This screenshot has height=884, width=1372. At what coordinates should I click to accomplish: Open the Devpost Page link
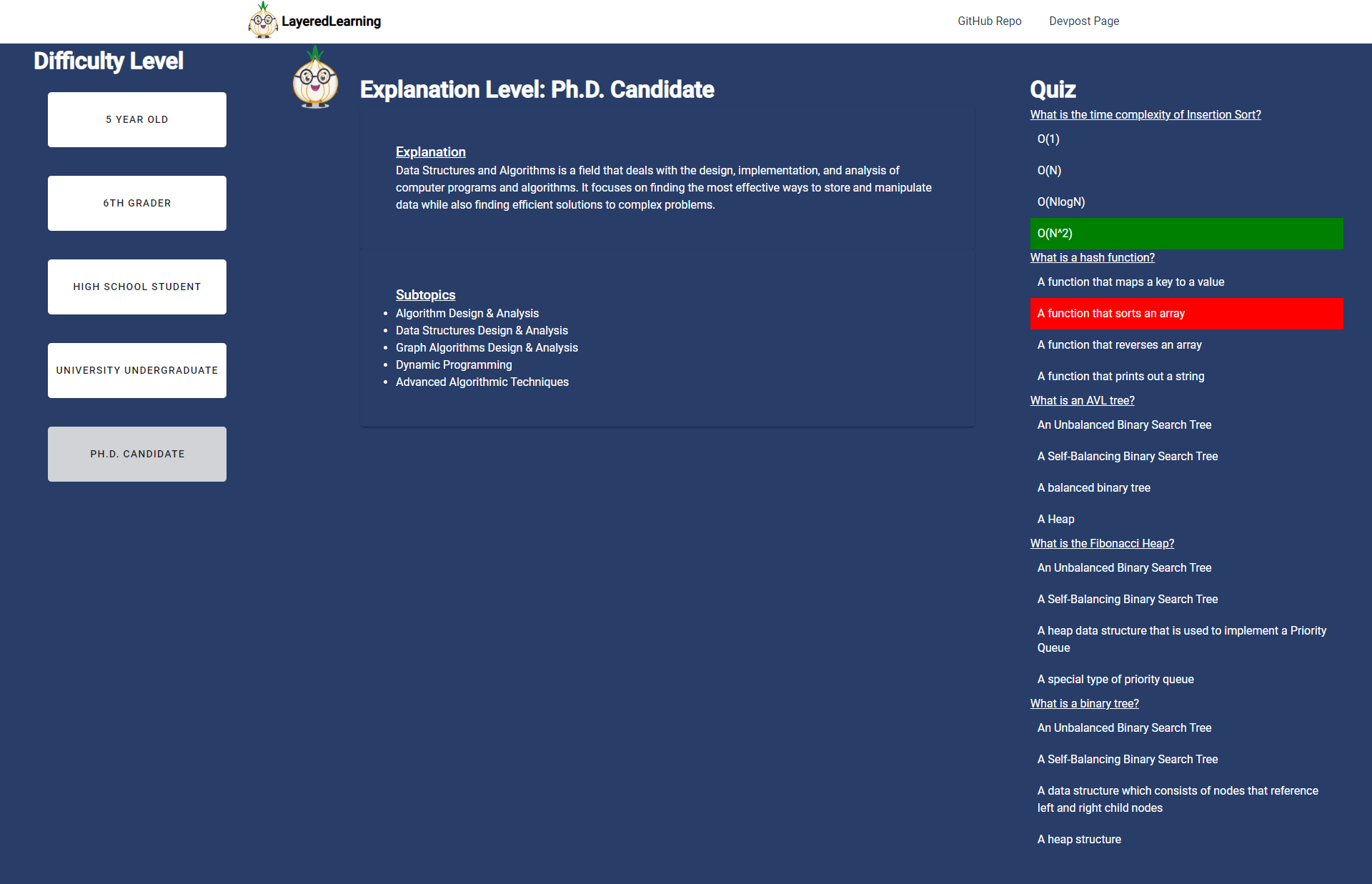click(x=1083, y=21)
